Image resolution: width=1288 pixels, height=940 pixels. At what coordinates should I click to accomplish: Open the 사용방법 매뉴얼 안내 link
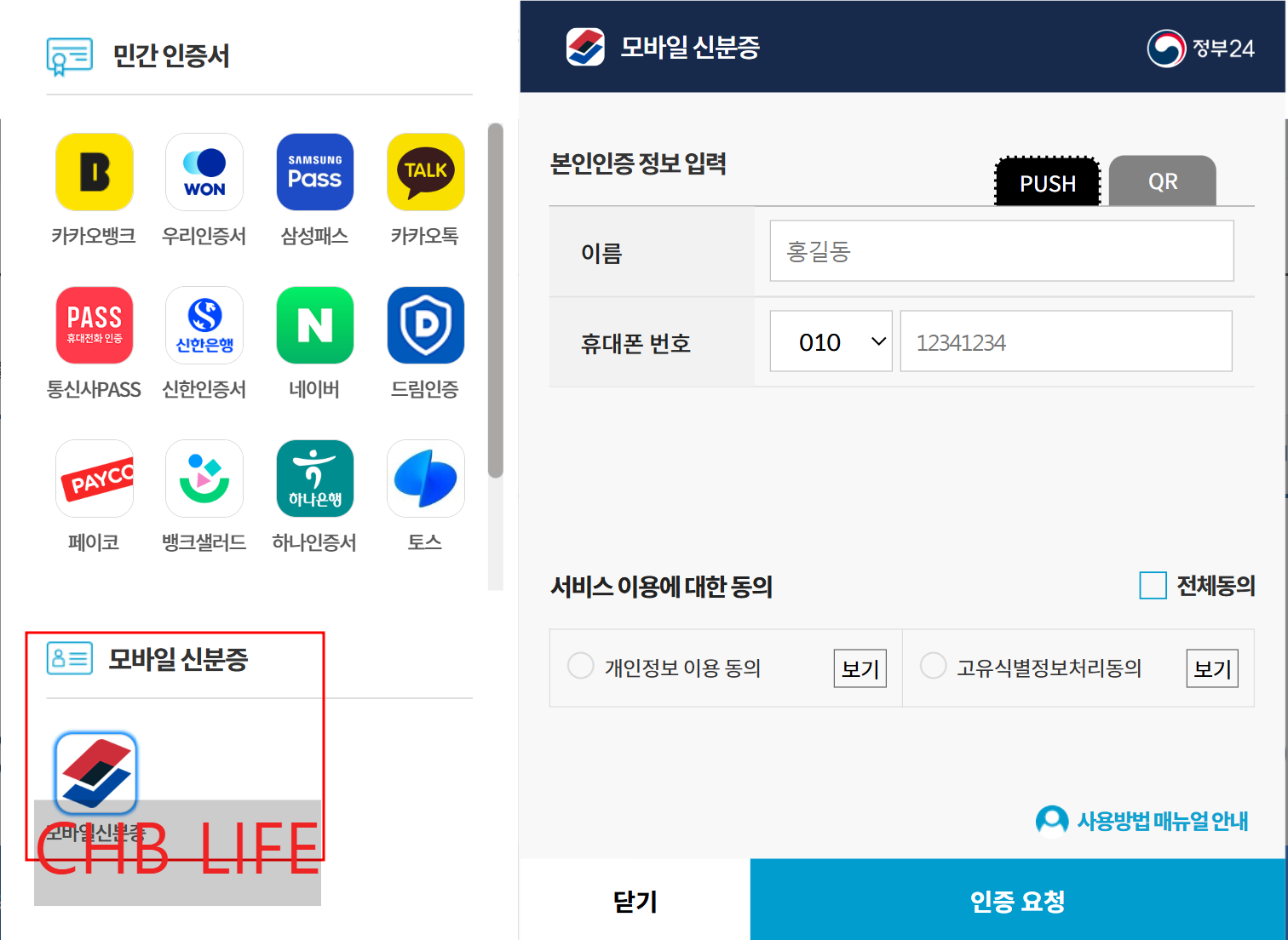pos(1163,822)
